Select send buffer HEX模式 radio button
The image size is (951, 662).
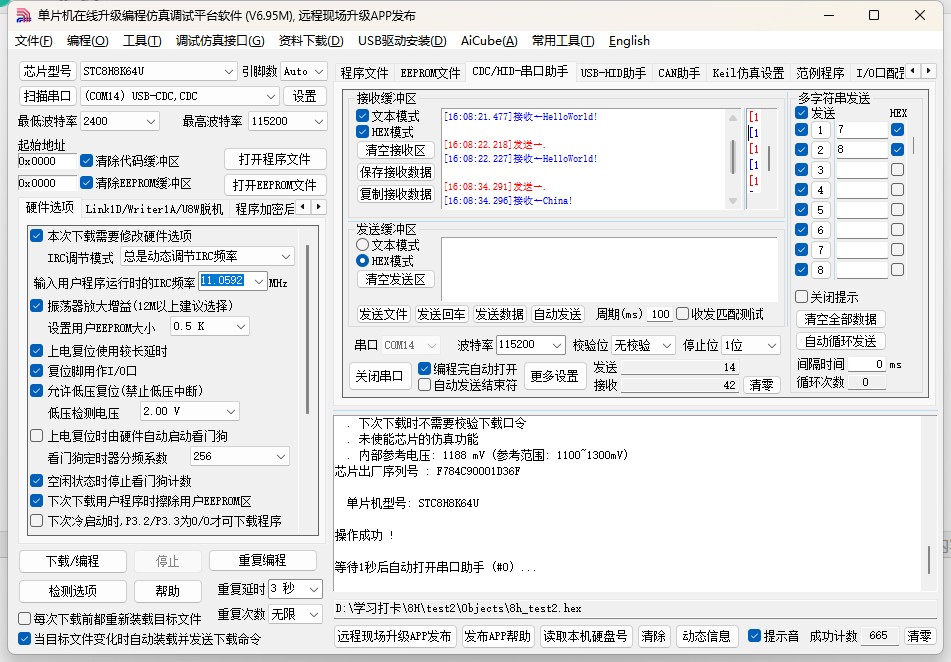tap(363, 260)
